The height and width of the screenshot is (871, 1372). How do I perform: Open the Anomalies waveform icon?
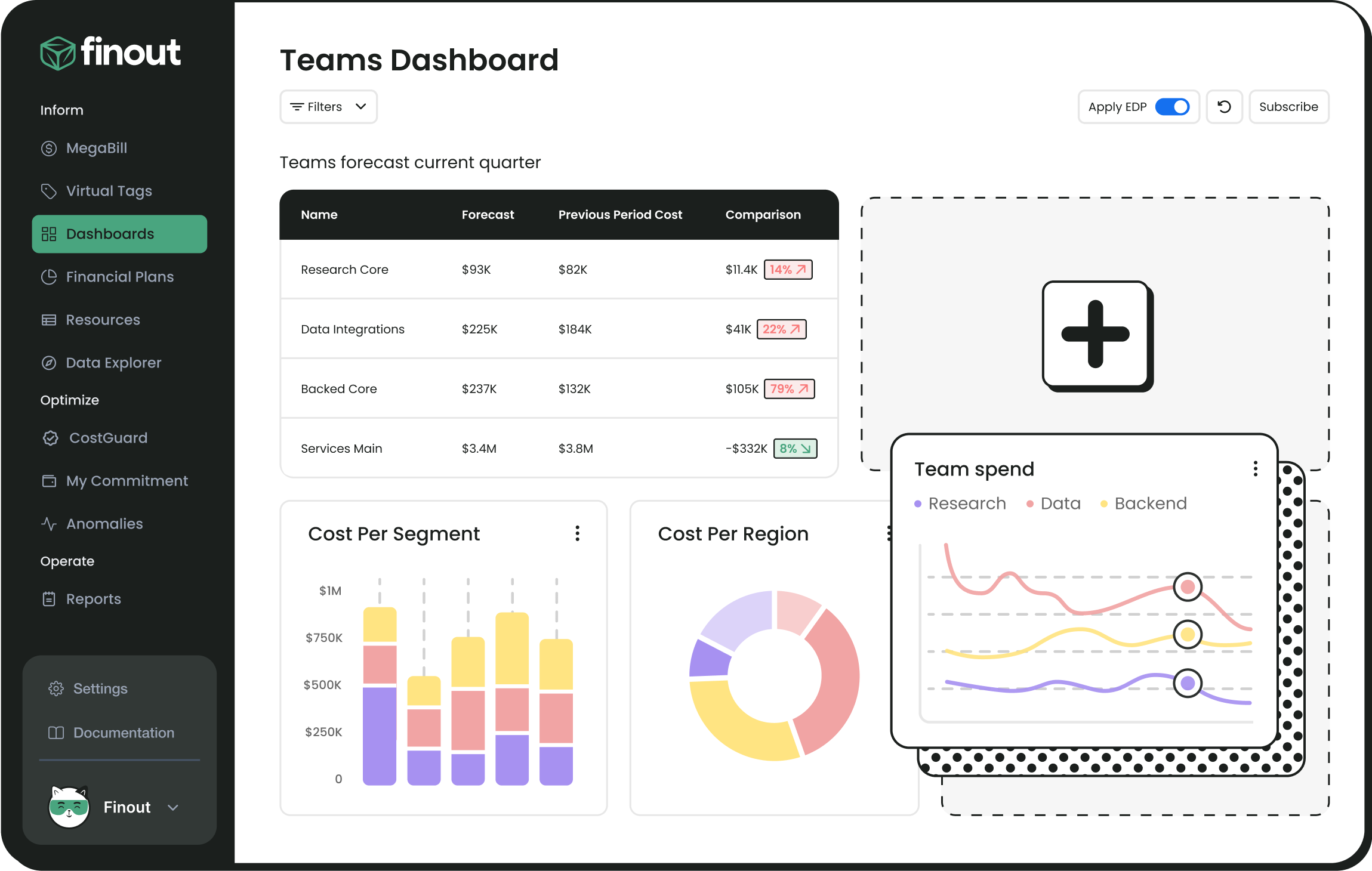pyautogui.click(x=48, y=523)
